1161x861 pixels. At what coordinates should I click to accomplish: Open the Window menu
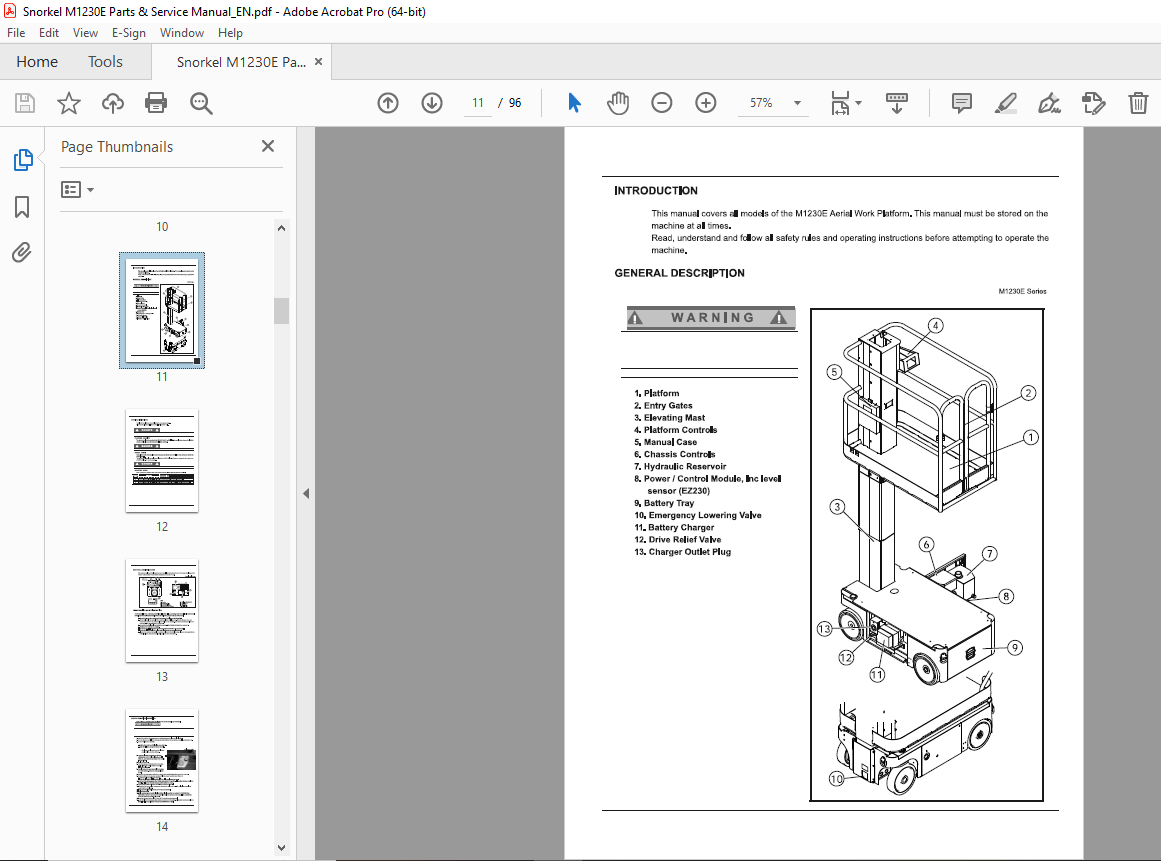tap(181, 33)
